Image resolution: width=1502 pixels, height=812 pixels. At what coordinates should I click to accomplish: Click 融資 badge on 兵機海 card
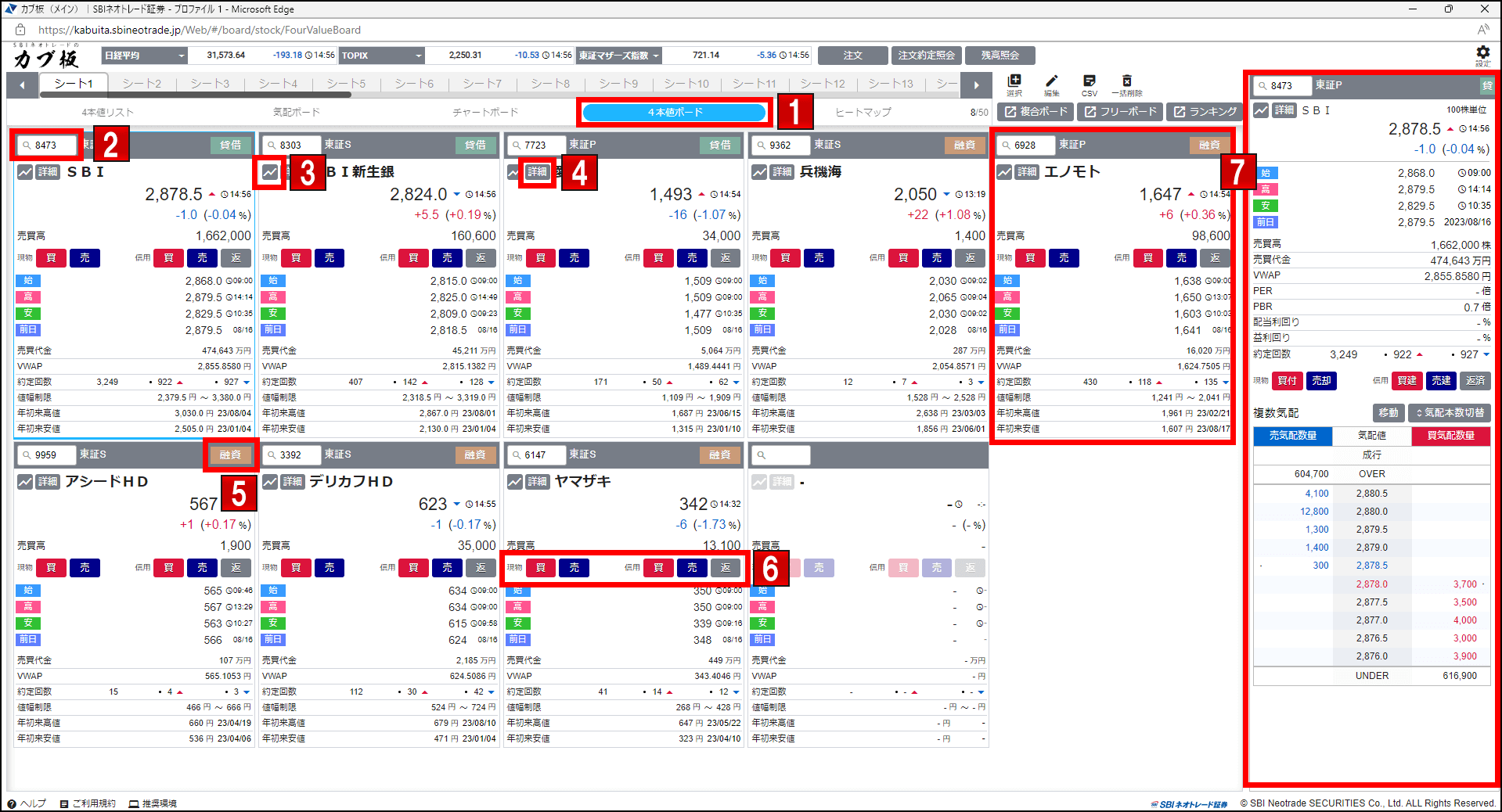(x=965, y=145)
